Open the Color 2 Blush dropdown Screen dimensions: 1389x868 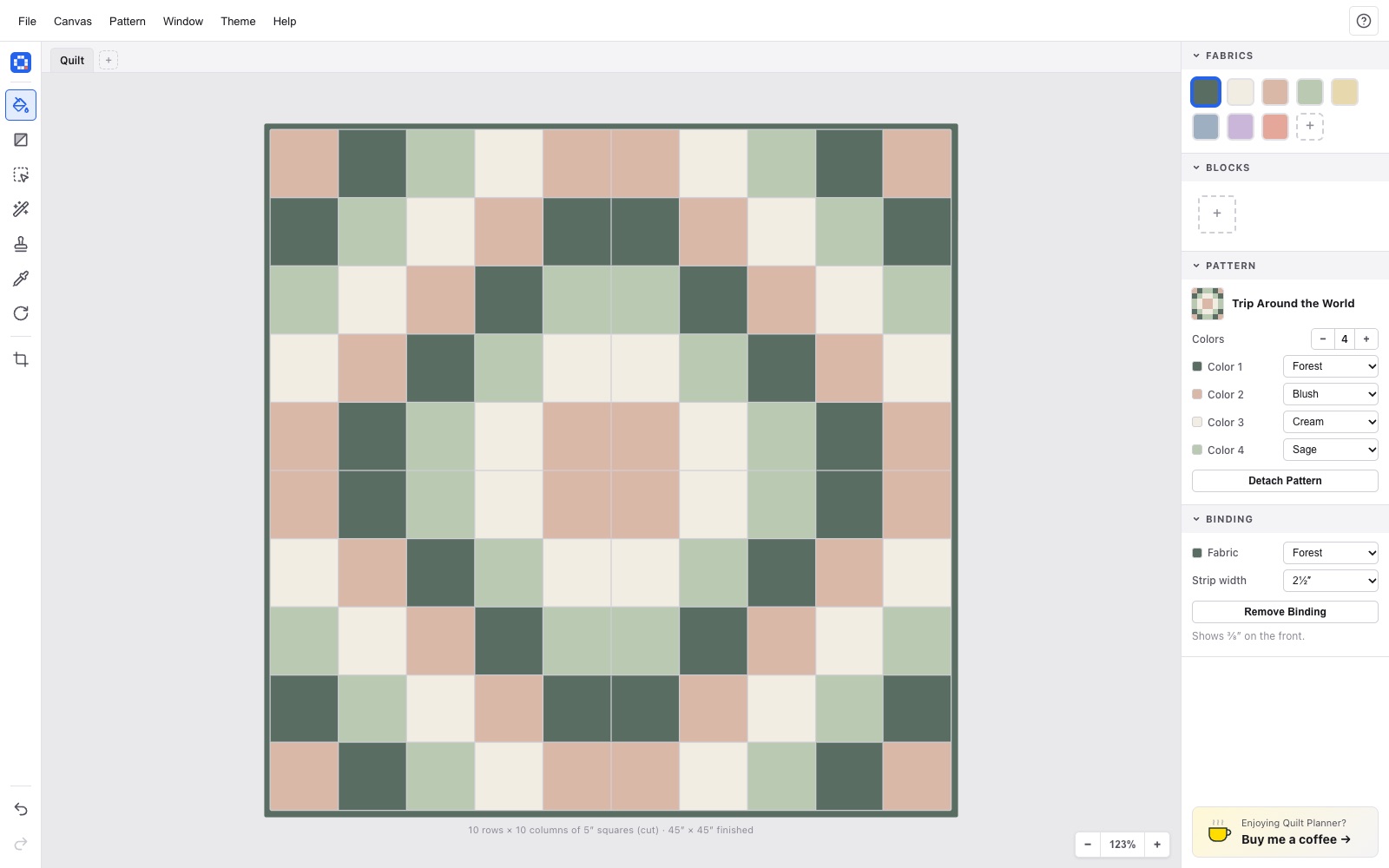[1331, 394]
